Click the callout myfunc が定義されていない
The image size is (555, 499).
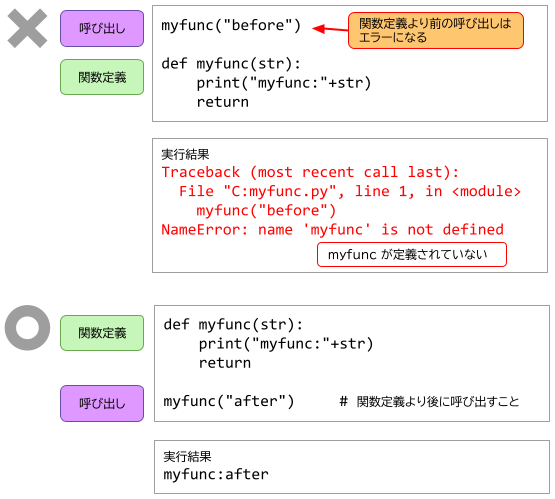[x=412, y=254]
